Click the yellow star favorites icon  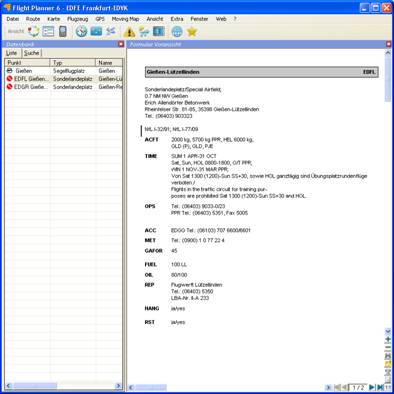[192, 32]
